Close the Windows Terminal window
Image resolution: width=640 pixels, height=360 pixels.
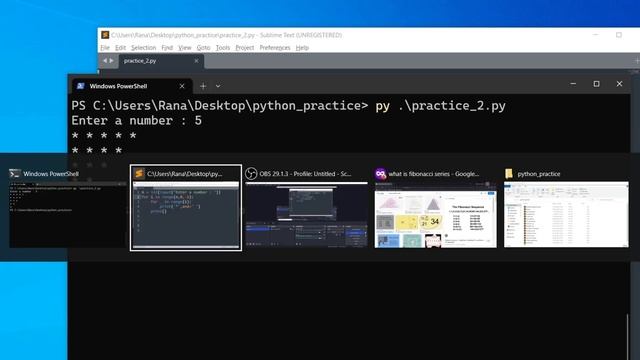click(619, 84)
